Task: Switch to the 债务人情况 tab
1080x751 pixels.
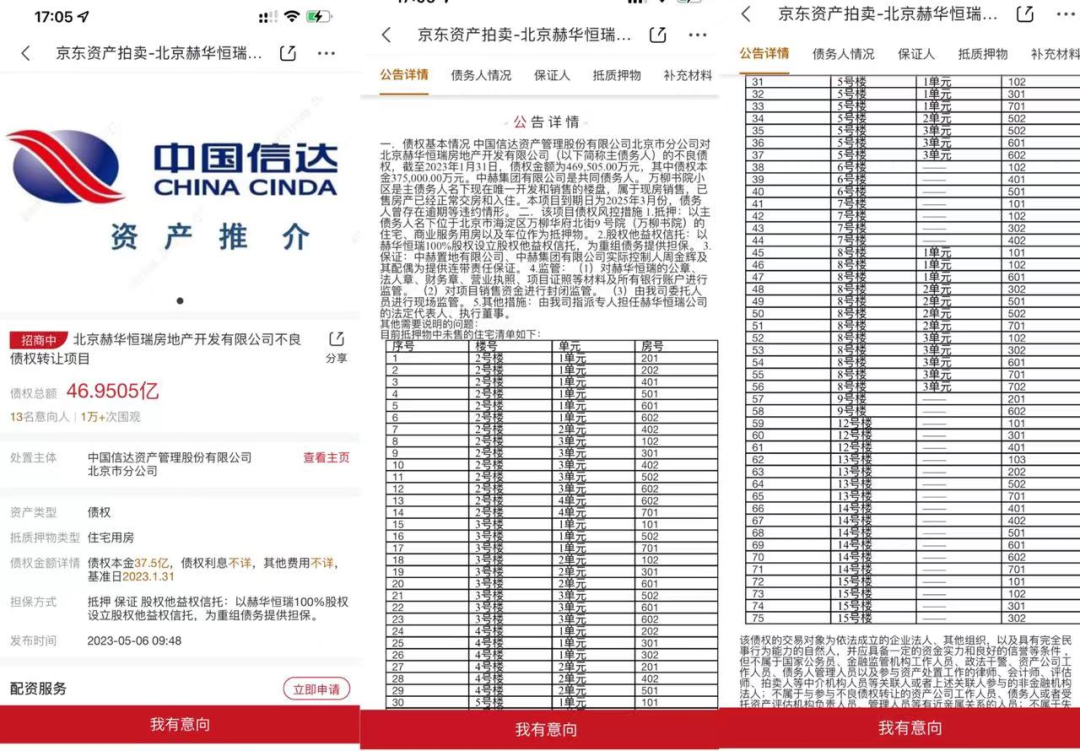Action: (x=484, y=75)
